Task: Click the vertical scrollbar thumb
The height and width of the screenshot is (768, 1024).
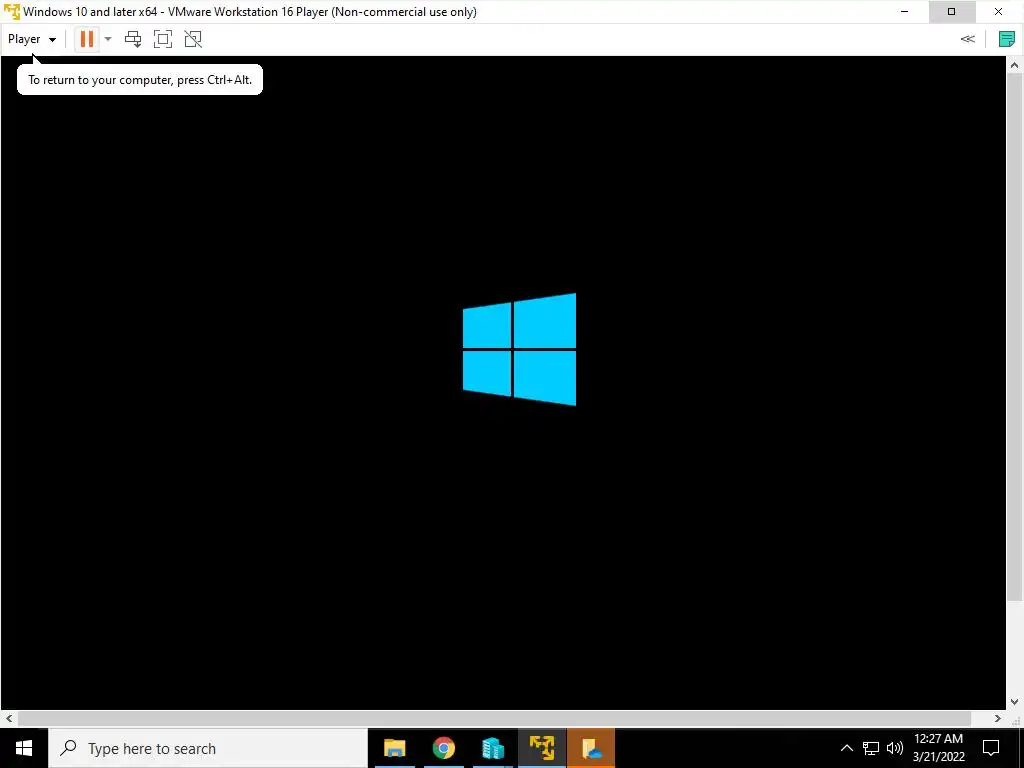Action: point(1015,338)
